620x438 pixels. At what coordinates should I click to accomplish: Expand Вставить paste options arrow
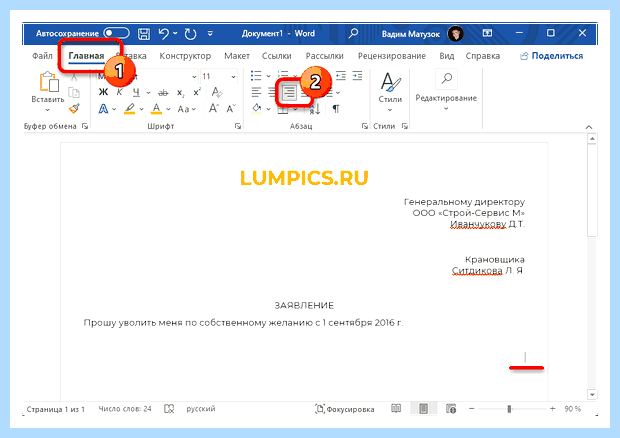pos(47,110)
